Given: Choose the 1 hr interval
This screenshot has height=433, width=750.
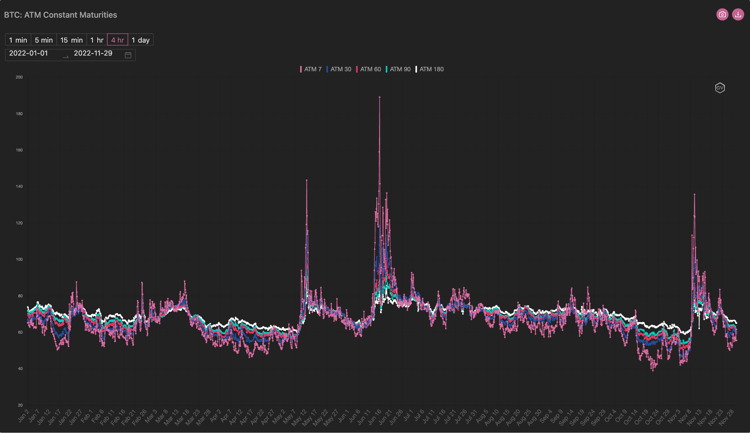Looking at the screenshot, I should point(96,40).
